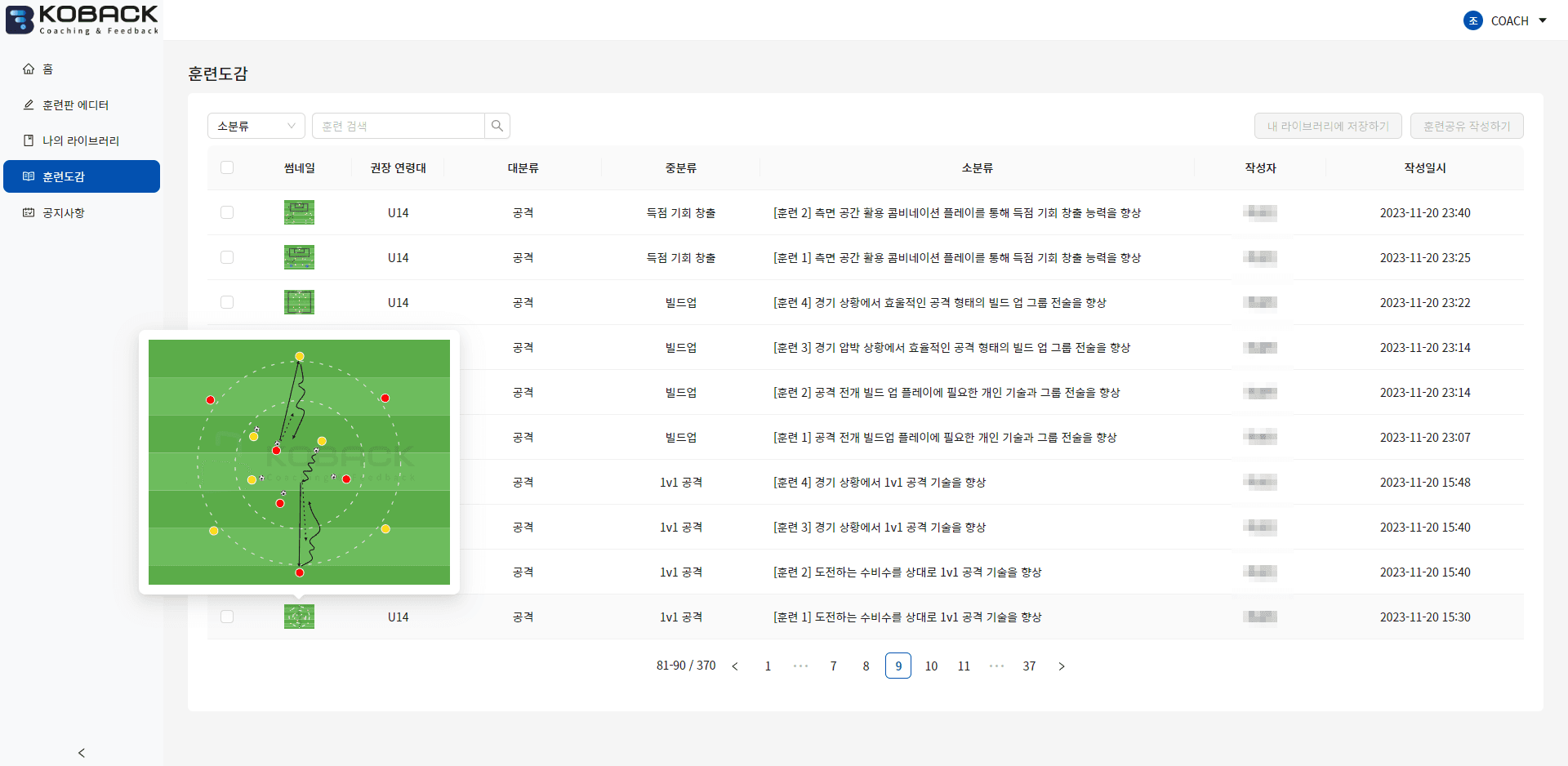Click the COACH user avatar icon

point(1472,20)
